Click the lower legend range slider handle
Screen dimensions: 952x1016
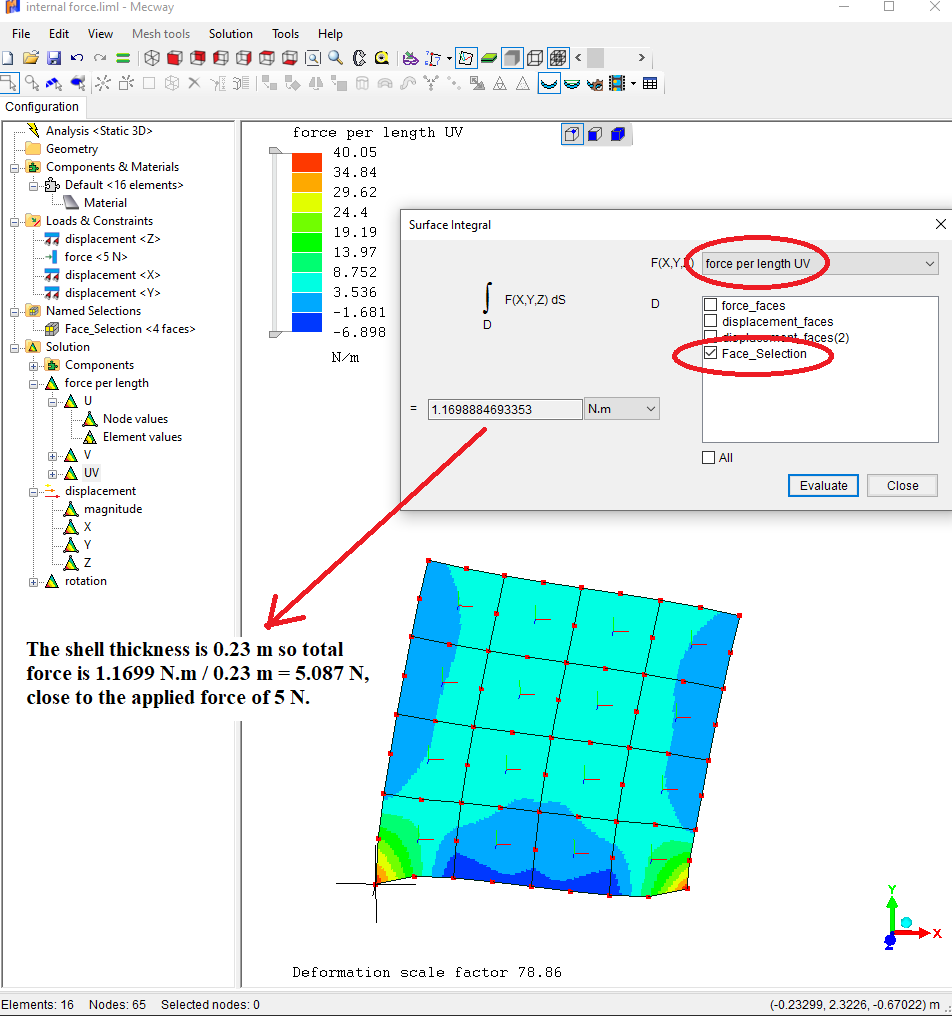tap(275, 334)
